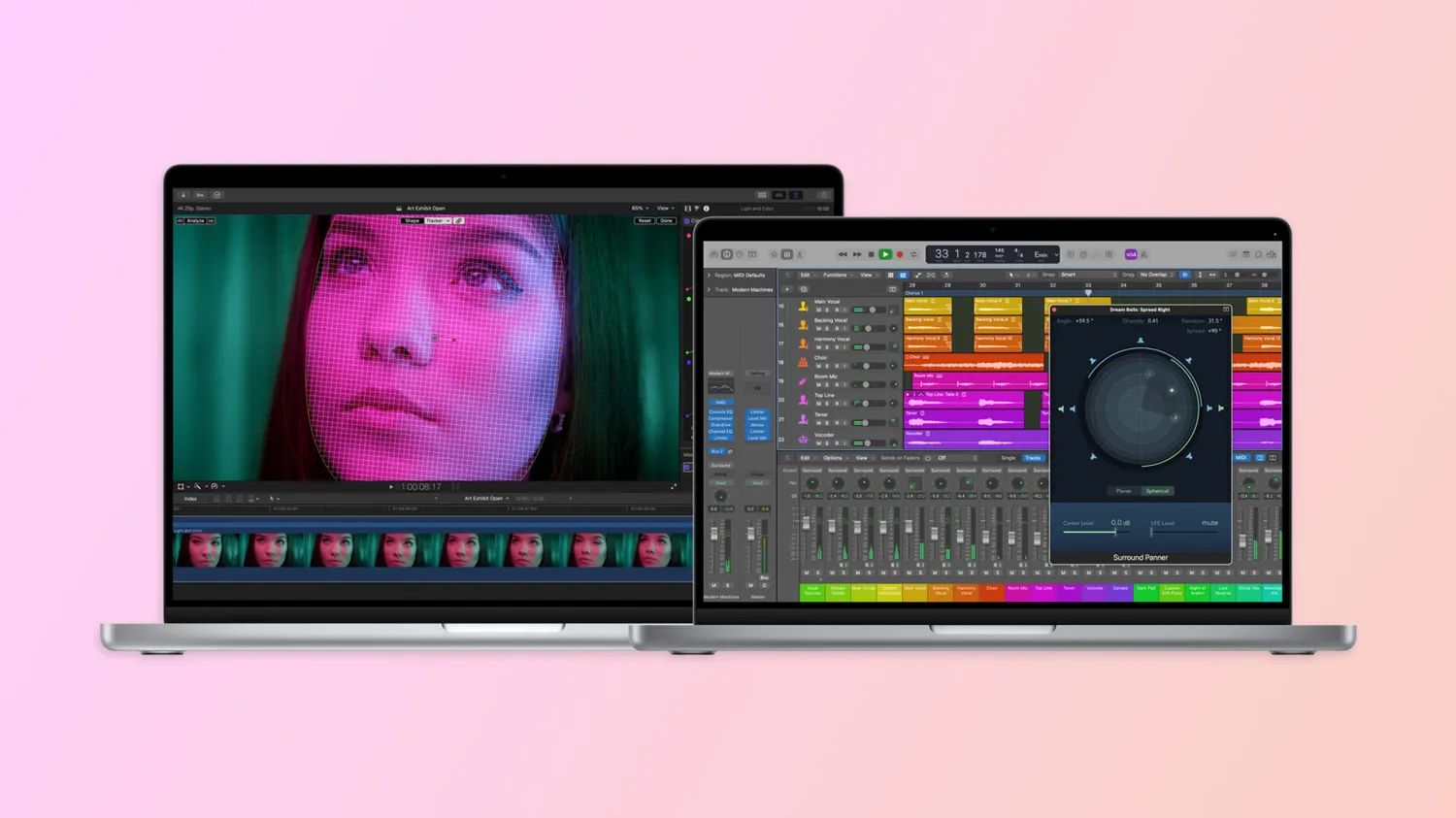Open the Functions menu in tracks area
Screen dimensions: 1456x818
pos(837,275)
